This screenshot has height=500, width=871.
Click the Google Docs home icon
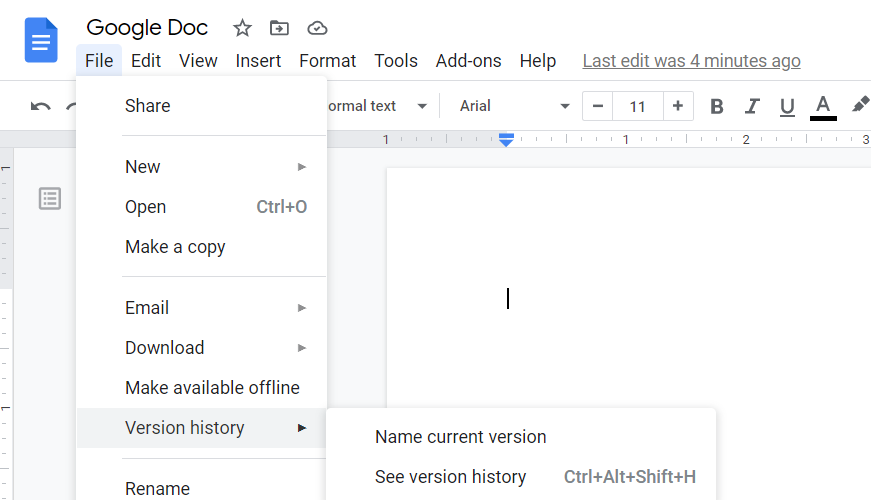tap(41, 40)
